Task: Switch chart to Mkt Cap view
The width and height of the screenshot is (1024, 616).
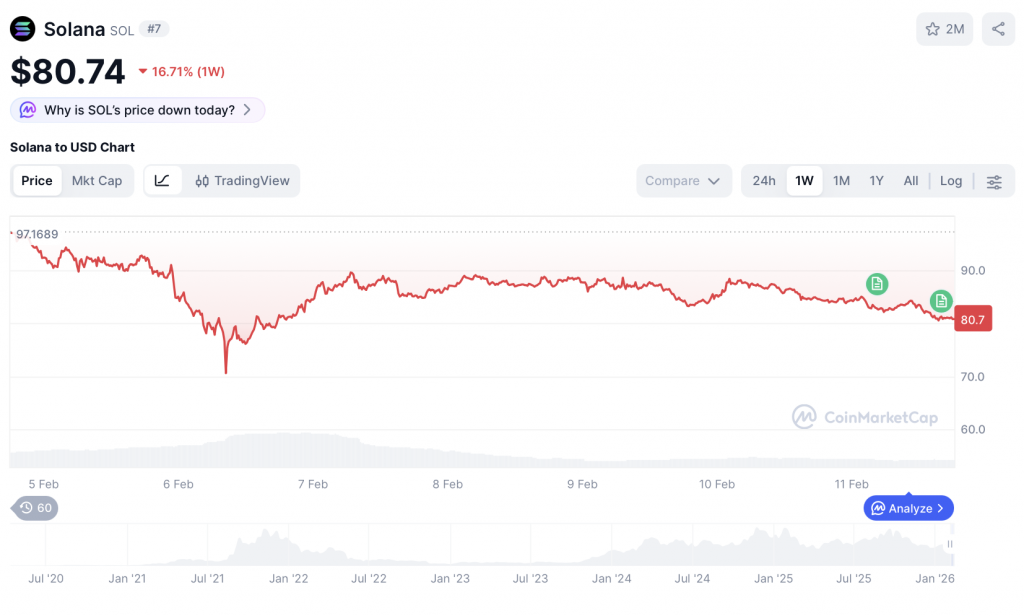Action: coord(97,181)
